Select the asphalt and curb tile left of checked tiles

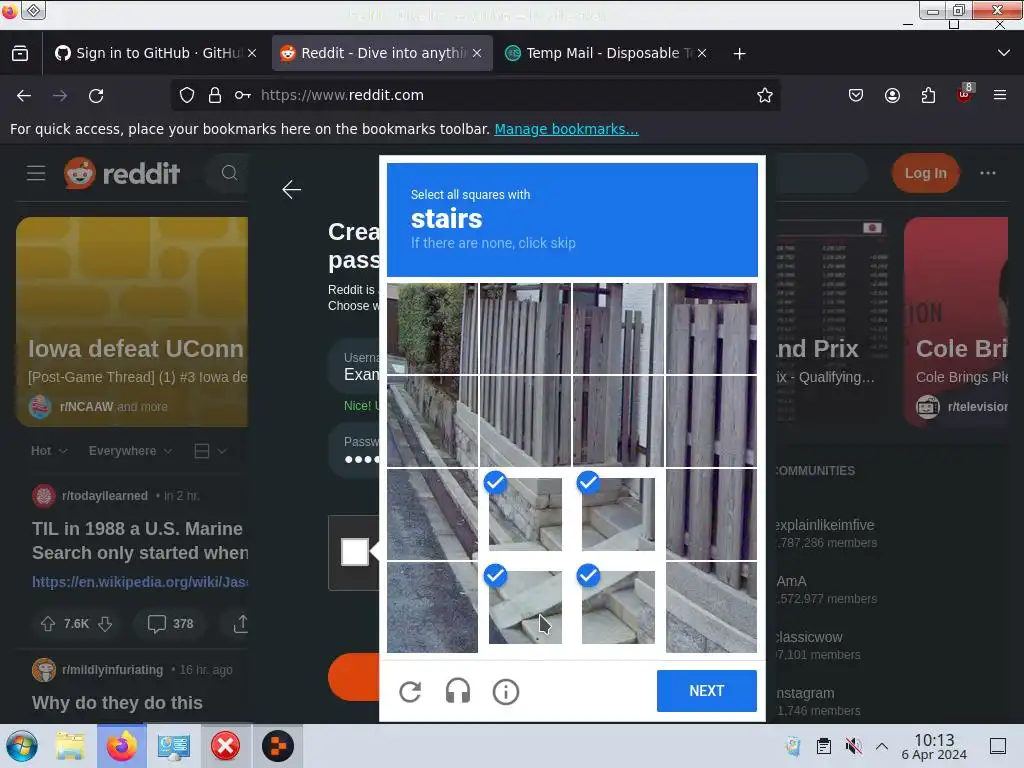432,514
